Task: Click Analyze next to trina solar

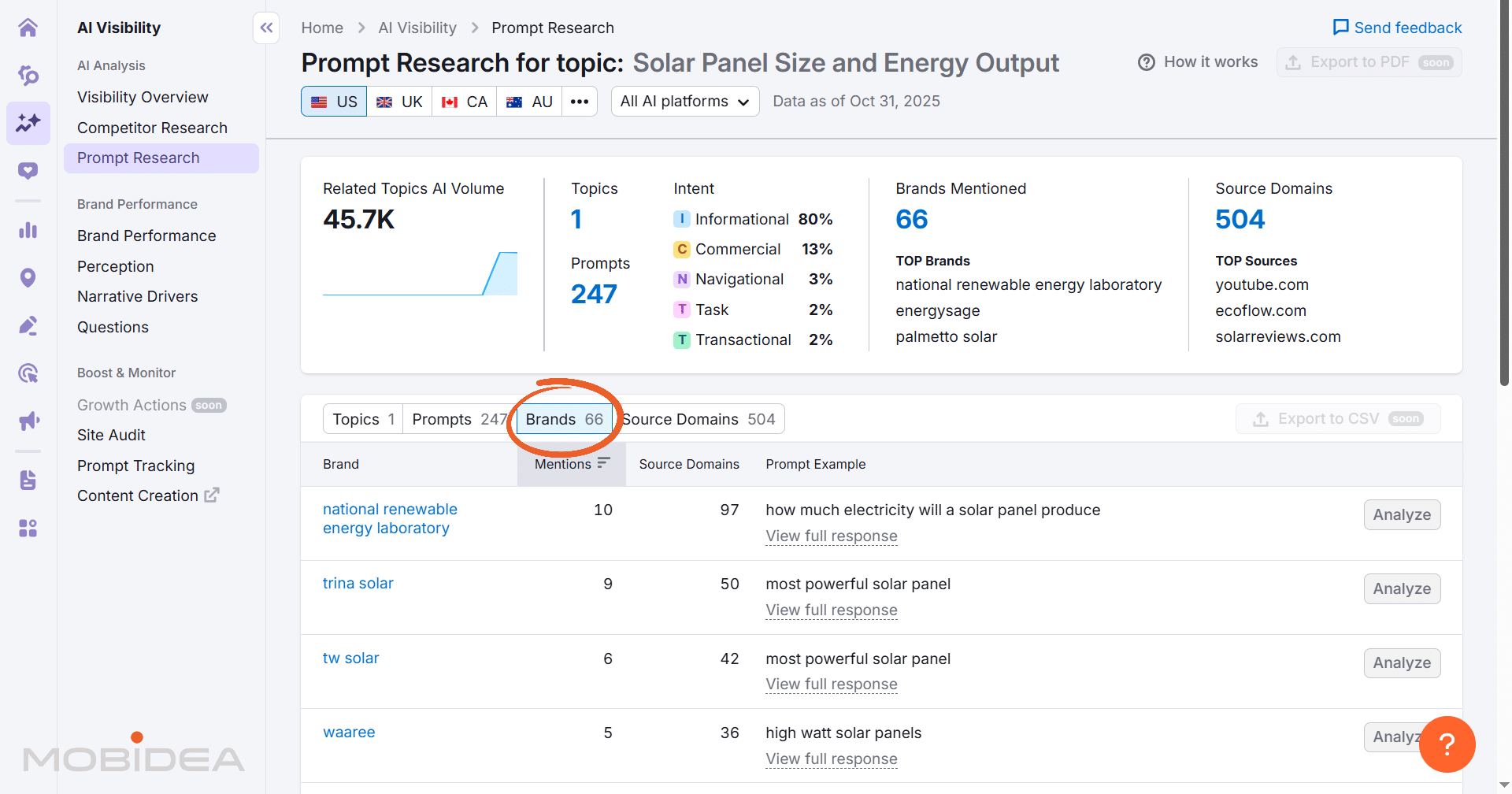Action: tap(1402, 588)
